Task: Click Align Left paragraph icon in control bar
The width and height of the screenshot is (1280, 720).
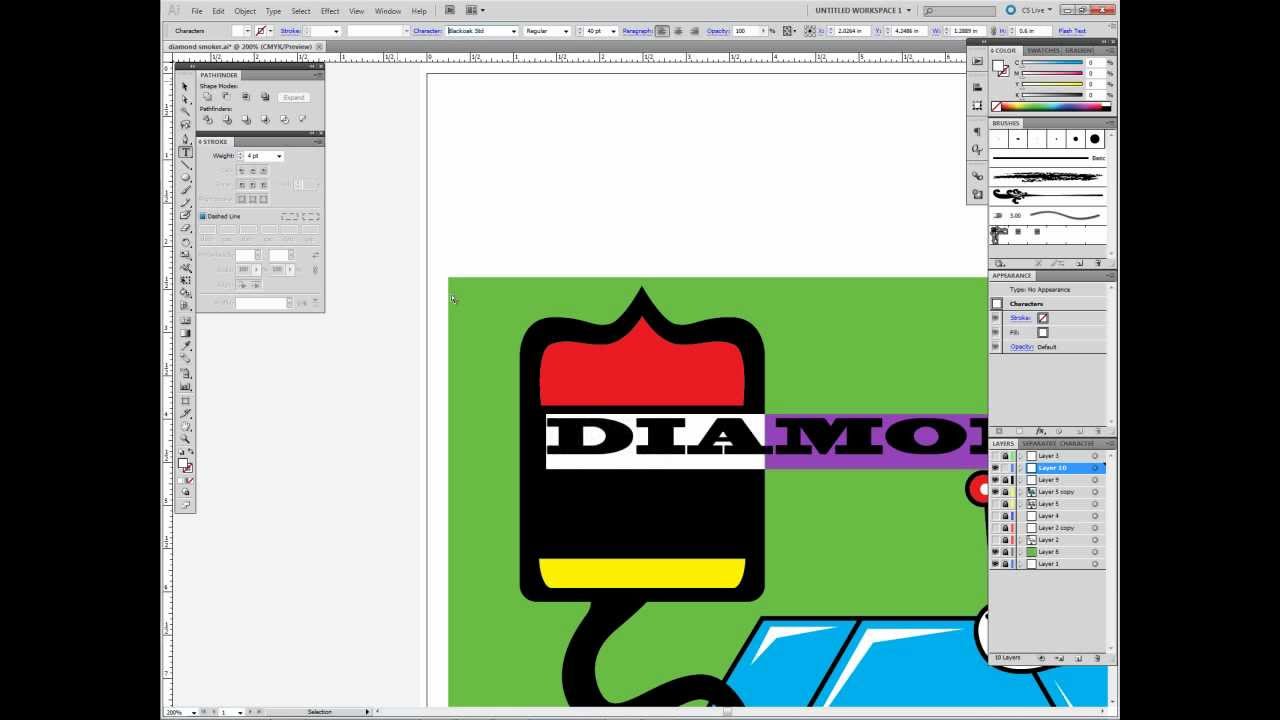Action: (662, 31)
